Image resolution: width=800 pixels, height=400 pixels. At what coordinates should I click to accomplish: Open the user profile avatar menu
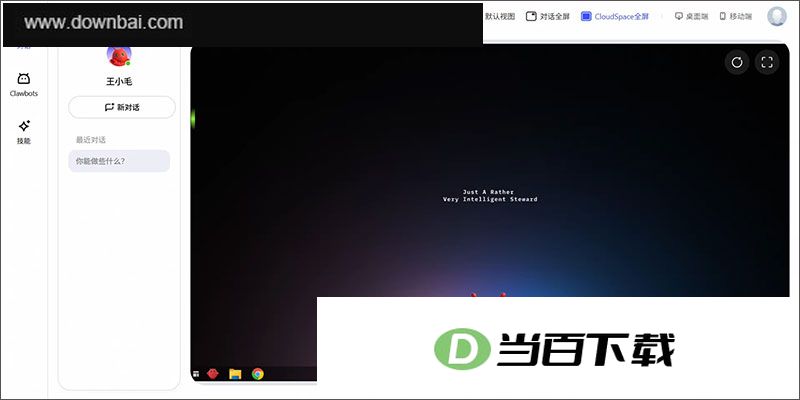[777, 16]
